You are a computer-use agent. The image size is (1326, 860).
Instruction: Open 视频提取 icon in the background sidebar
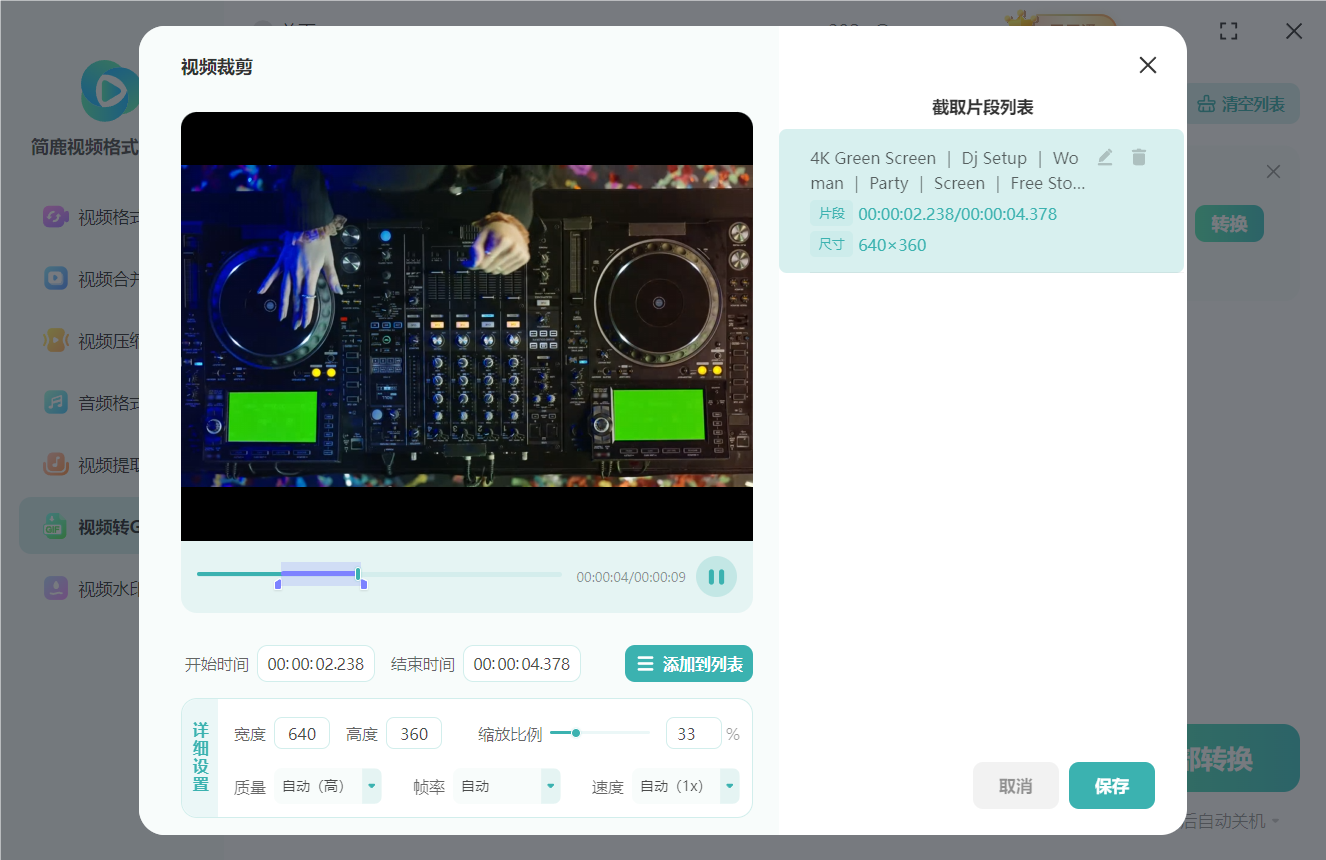(x=56, y=465)
